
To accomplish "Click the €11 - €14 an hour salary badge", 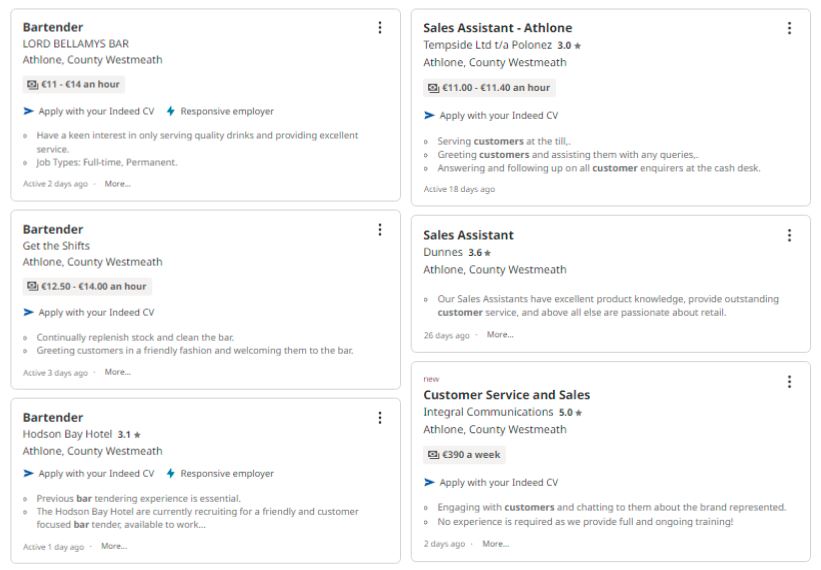I will [x=73, y=84].
